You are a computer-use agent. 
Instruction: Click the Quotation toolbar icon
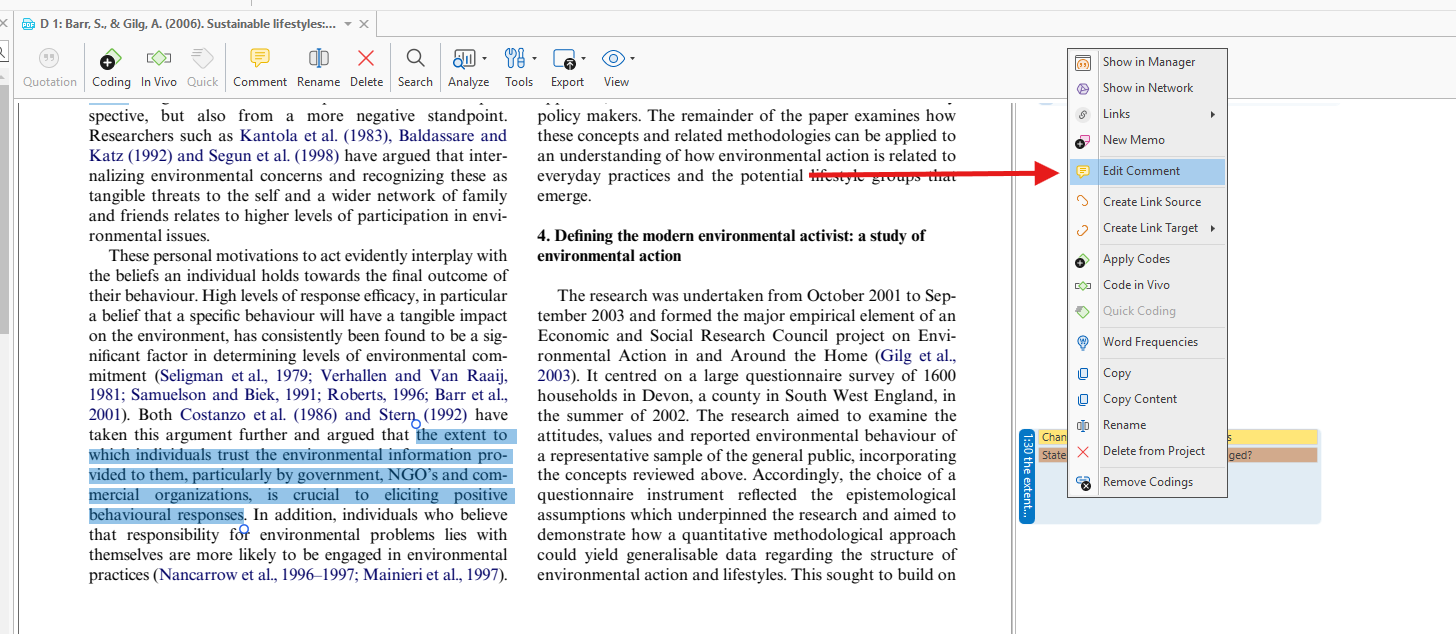click(49, 59)
